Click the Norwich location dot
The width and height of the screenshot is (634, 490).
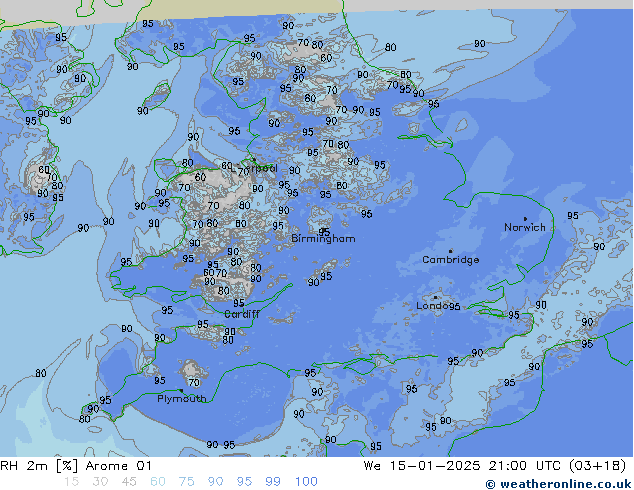(525, 219)
